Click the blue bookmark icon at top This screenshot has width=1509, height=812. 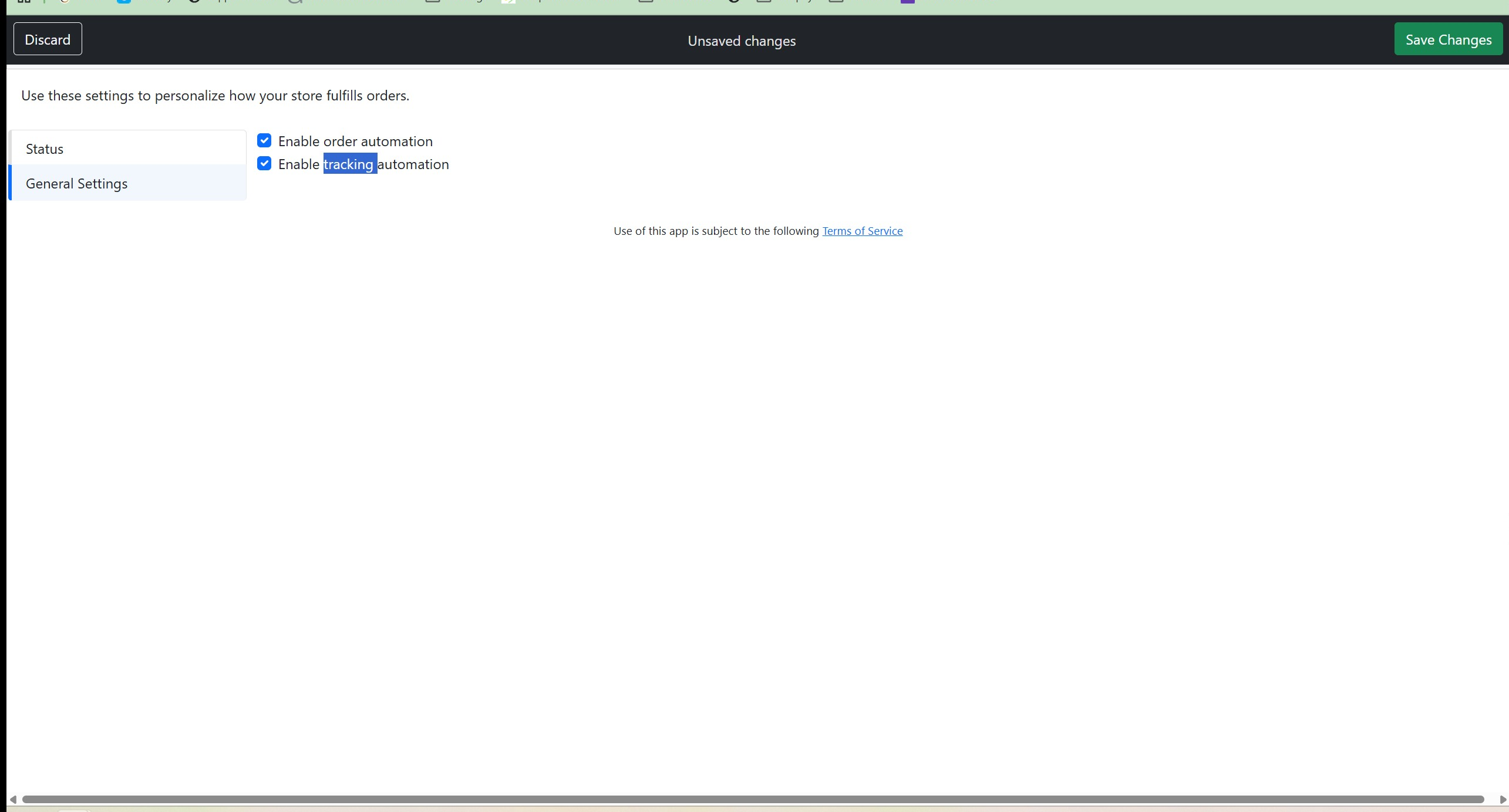pyautogui.click(x=123, y=2)
